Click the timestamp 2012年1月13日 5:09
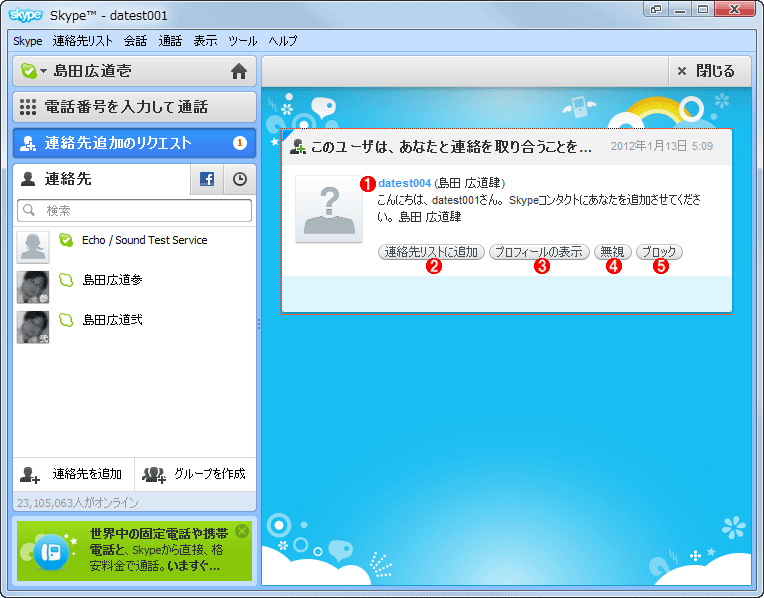The height and width of the screenshot is (598, 764). click(x=662, y=146)
